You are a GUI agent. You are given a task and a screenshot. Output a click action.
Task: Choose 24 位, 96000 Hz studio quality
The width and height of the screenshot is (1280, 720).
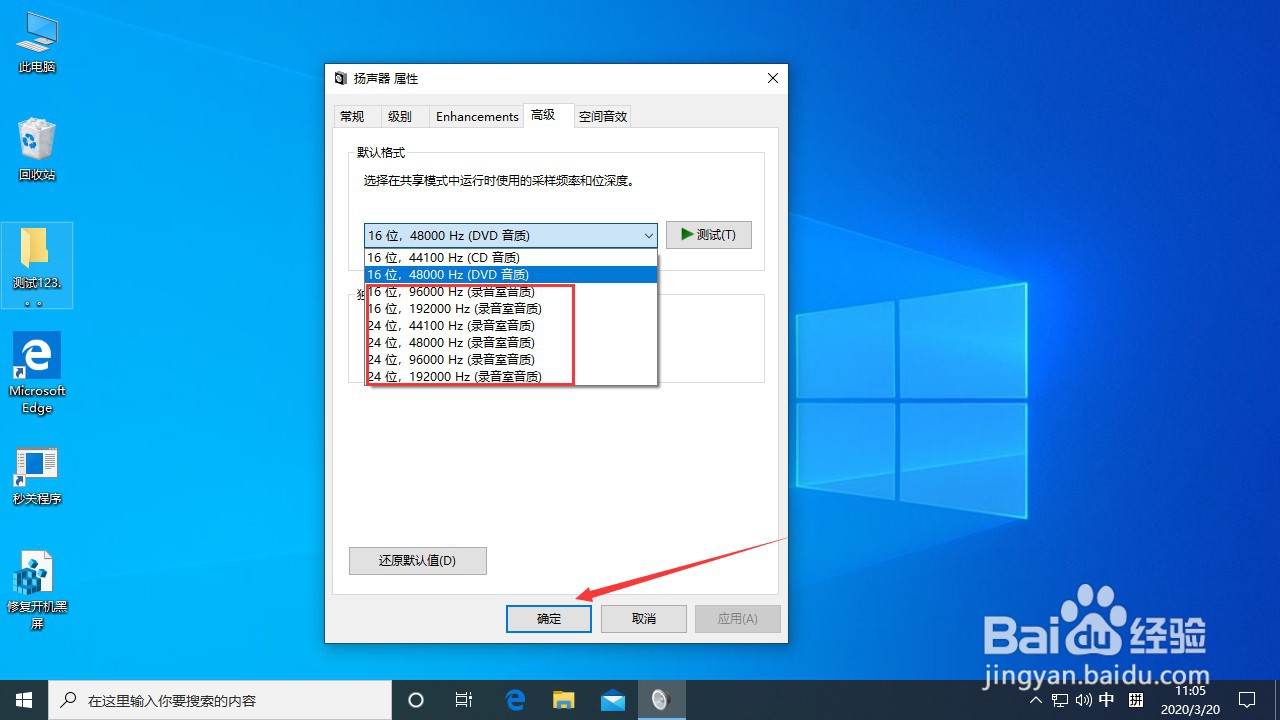point(511,359)
